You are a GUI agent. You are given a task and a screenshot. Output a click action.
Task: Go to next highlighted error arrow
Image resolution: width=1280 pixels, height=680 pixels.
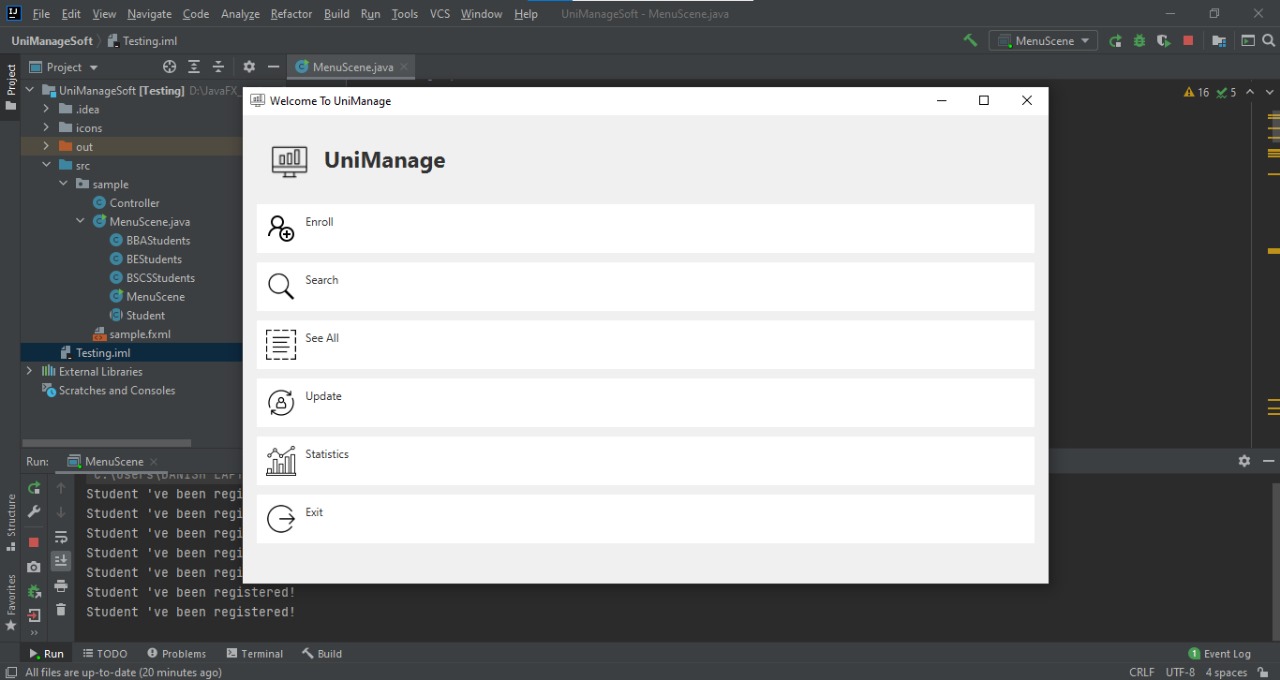pos(1270,92)
